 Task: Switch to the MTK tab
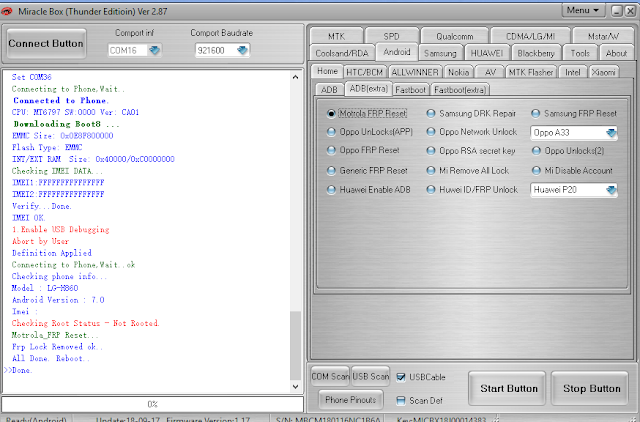[337, 36]
